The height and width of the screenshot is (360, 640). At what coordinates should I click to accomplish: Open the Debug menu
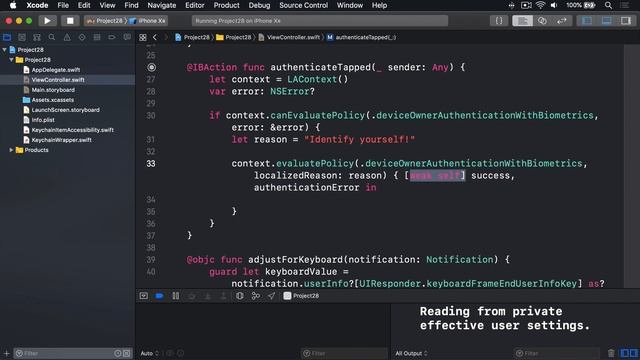click(259, 5)
